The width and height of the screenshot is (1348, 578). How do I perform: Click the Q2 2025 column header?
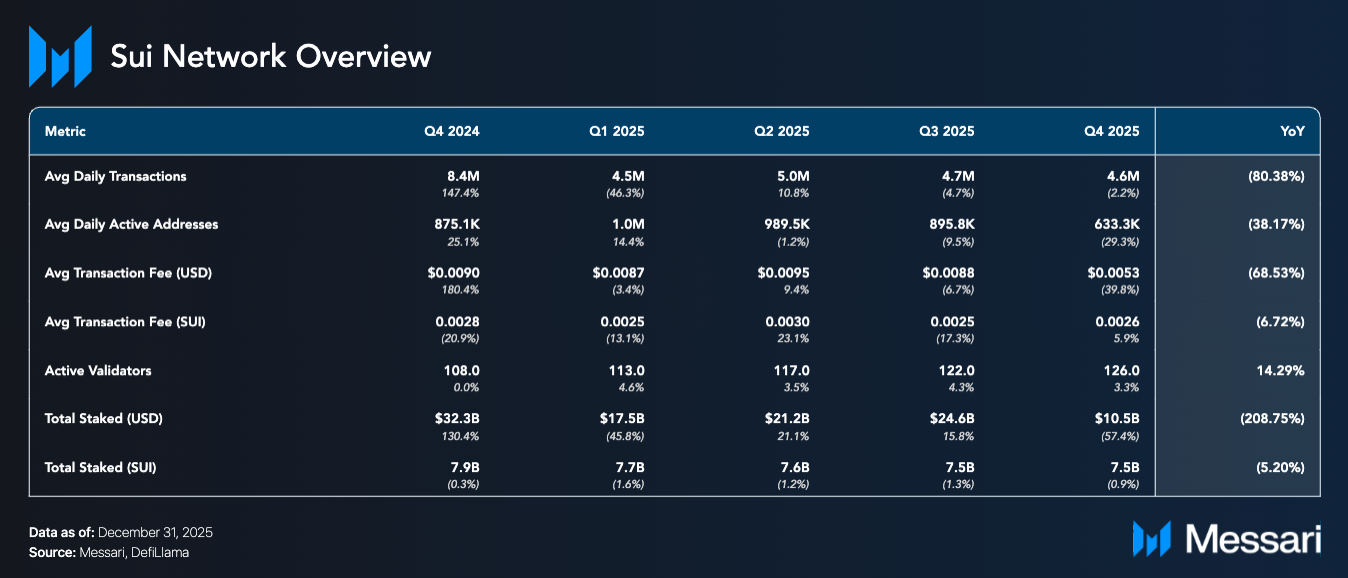click(x=782, y=131)
